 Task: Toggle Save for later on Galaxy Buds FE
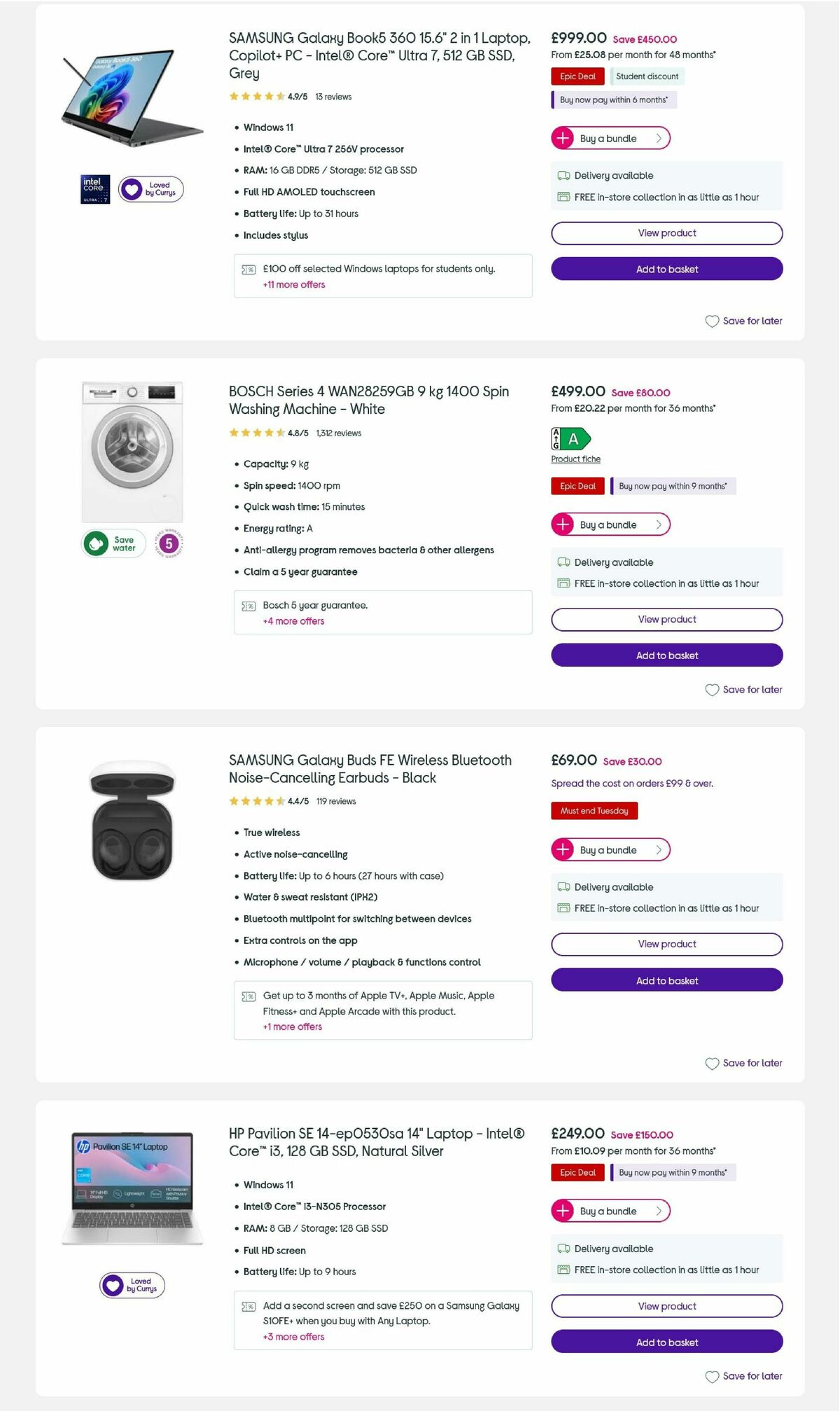point(743,1063)
